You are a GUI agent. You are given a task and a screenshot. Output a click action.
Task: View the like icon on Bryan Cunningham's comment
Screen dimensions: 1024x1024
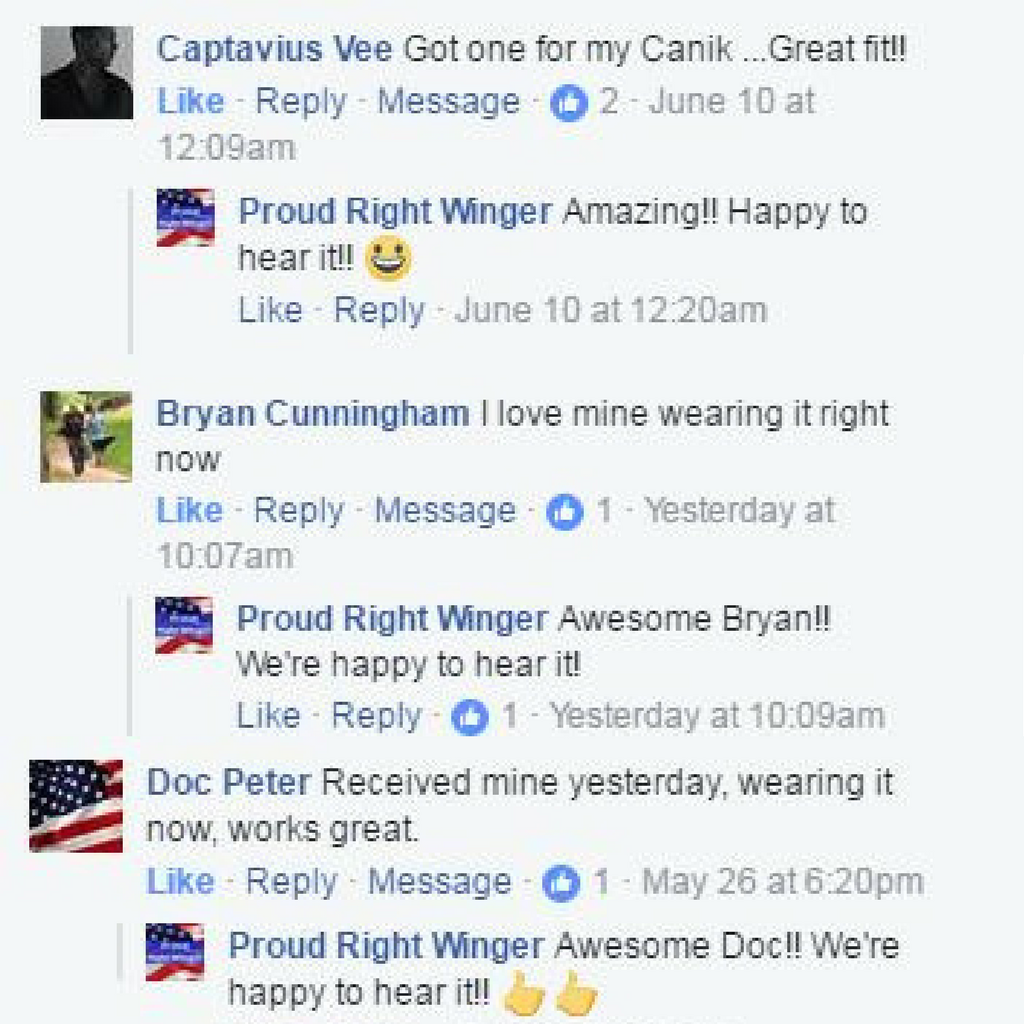[564, 512]
